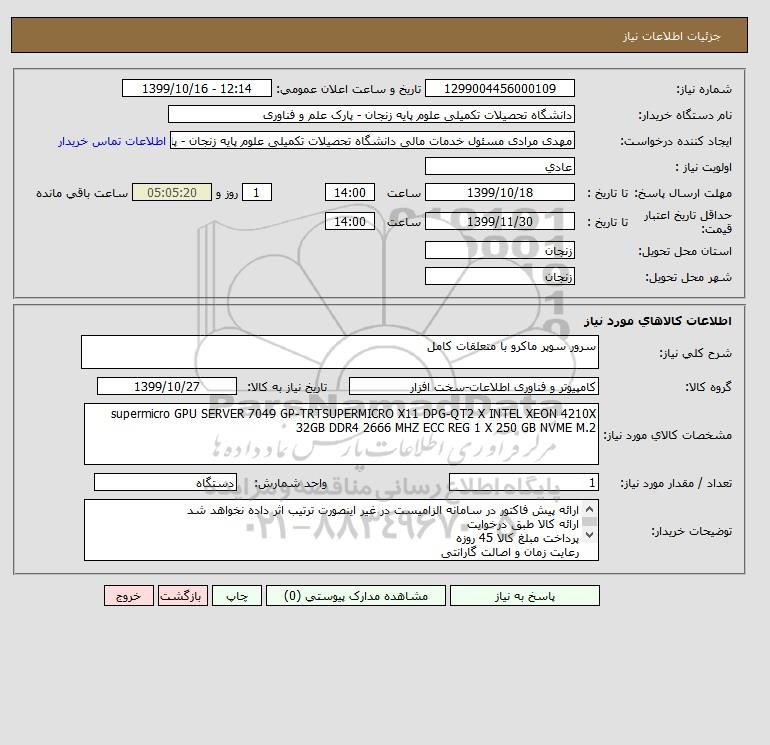Image resolution: width=770 pixels, height=745 pixels.
Task: Click general description field سرور سوپر ماکرو
Action: [x=340, y=352]
